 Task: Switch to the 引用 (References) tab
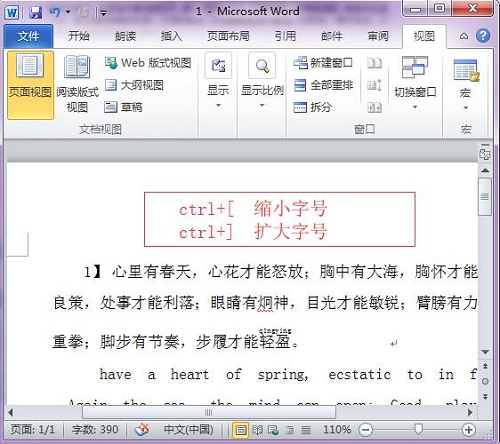pyautogui.click(x=285, y=36)
